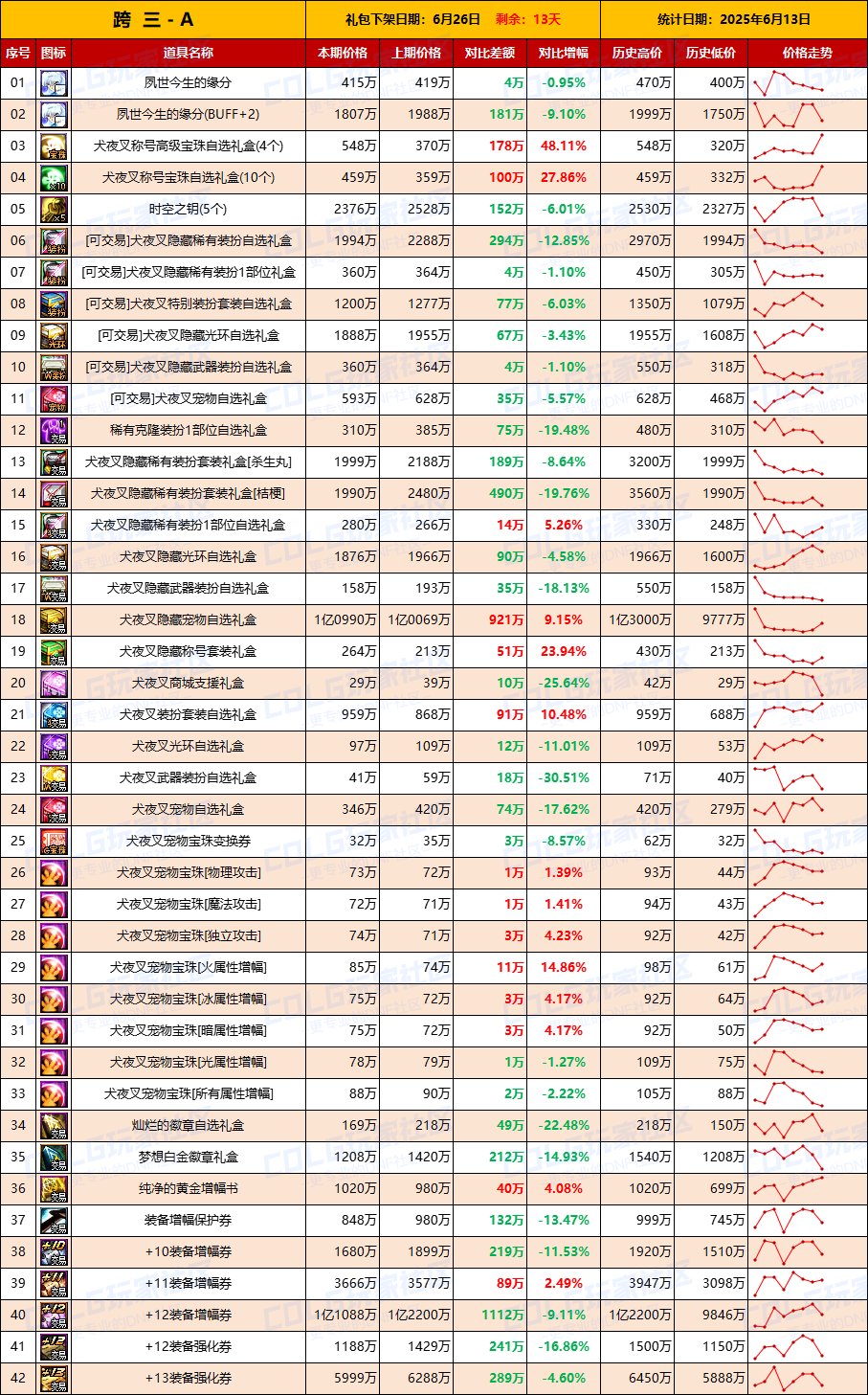Viewport: 868px width, 1395px height.
Task: Click the green 犬夜叉称号宝珠自选礼盒(10个) icon
Action: pos(54,178)
